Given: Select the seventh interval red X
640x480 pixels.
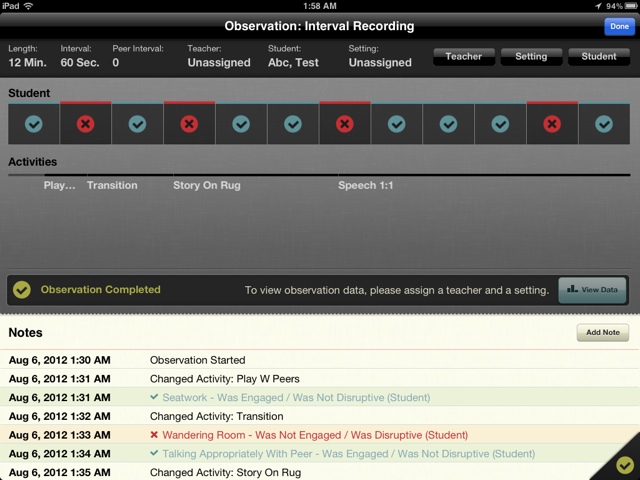Looking at the screenshot, I should coord(345,124).
